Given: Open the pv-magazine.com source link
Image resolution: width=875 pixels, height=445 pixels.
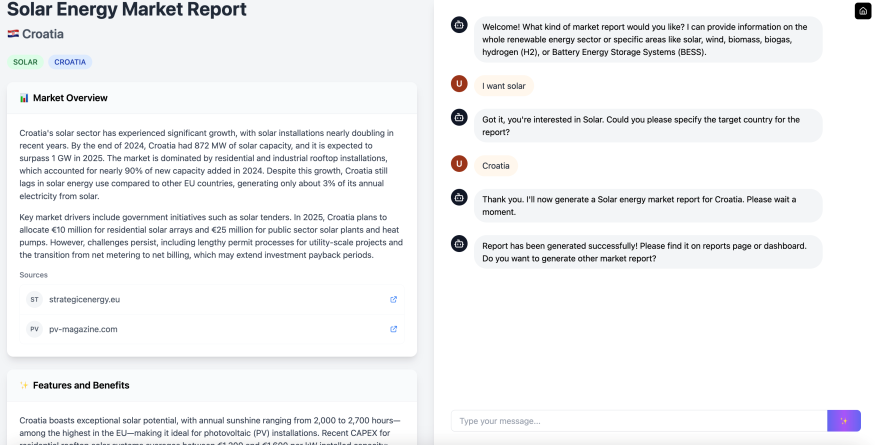Looking at the screenshot, I should tap(83, 329).
